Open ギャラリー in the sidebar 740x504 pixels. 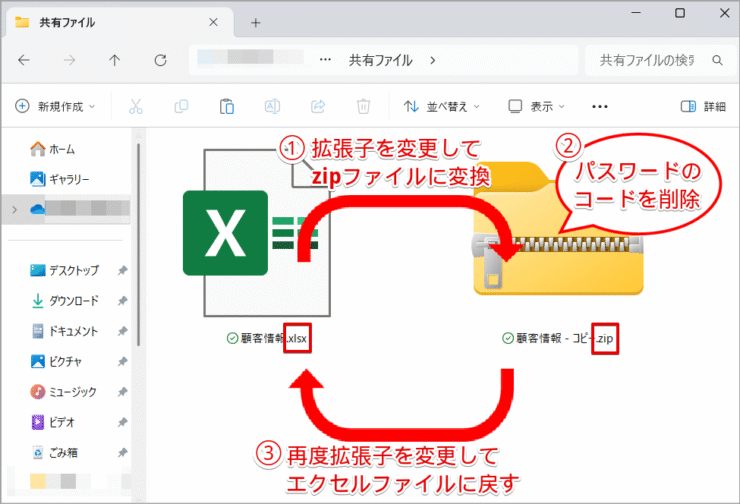[59, 179]
